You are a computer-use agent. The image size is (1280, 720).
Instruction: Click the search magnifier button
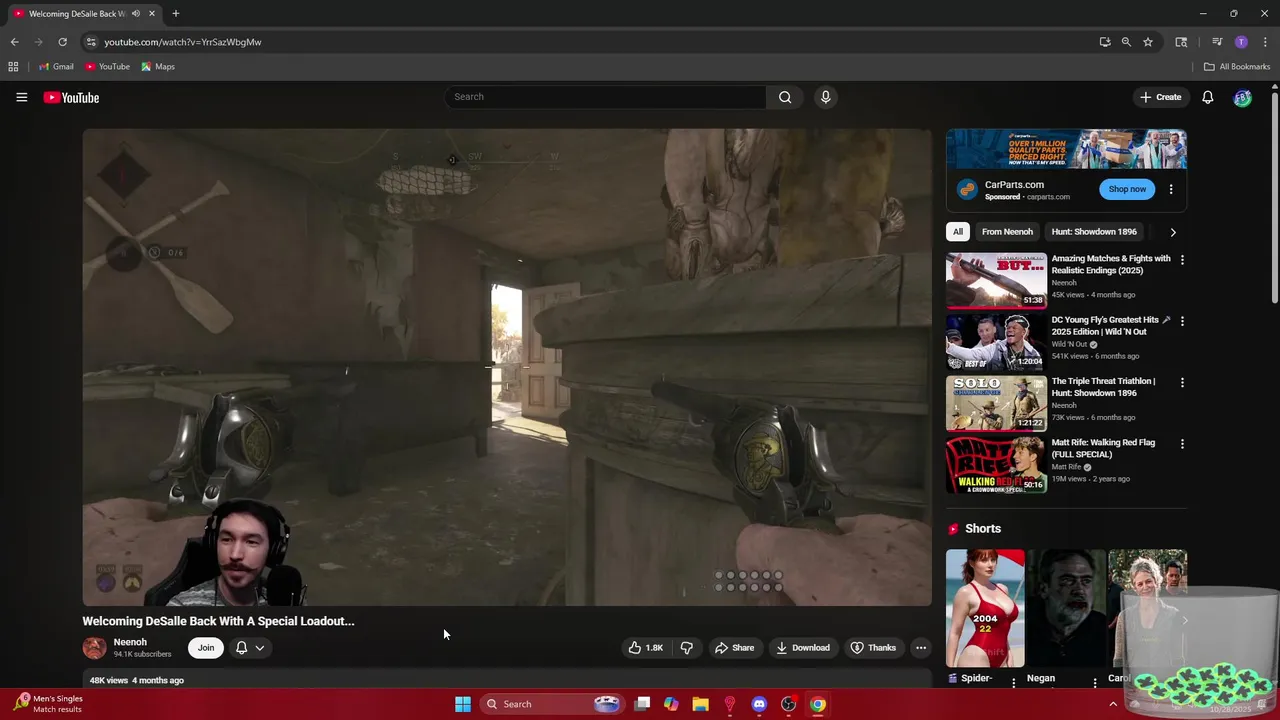785,97
